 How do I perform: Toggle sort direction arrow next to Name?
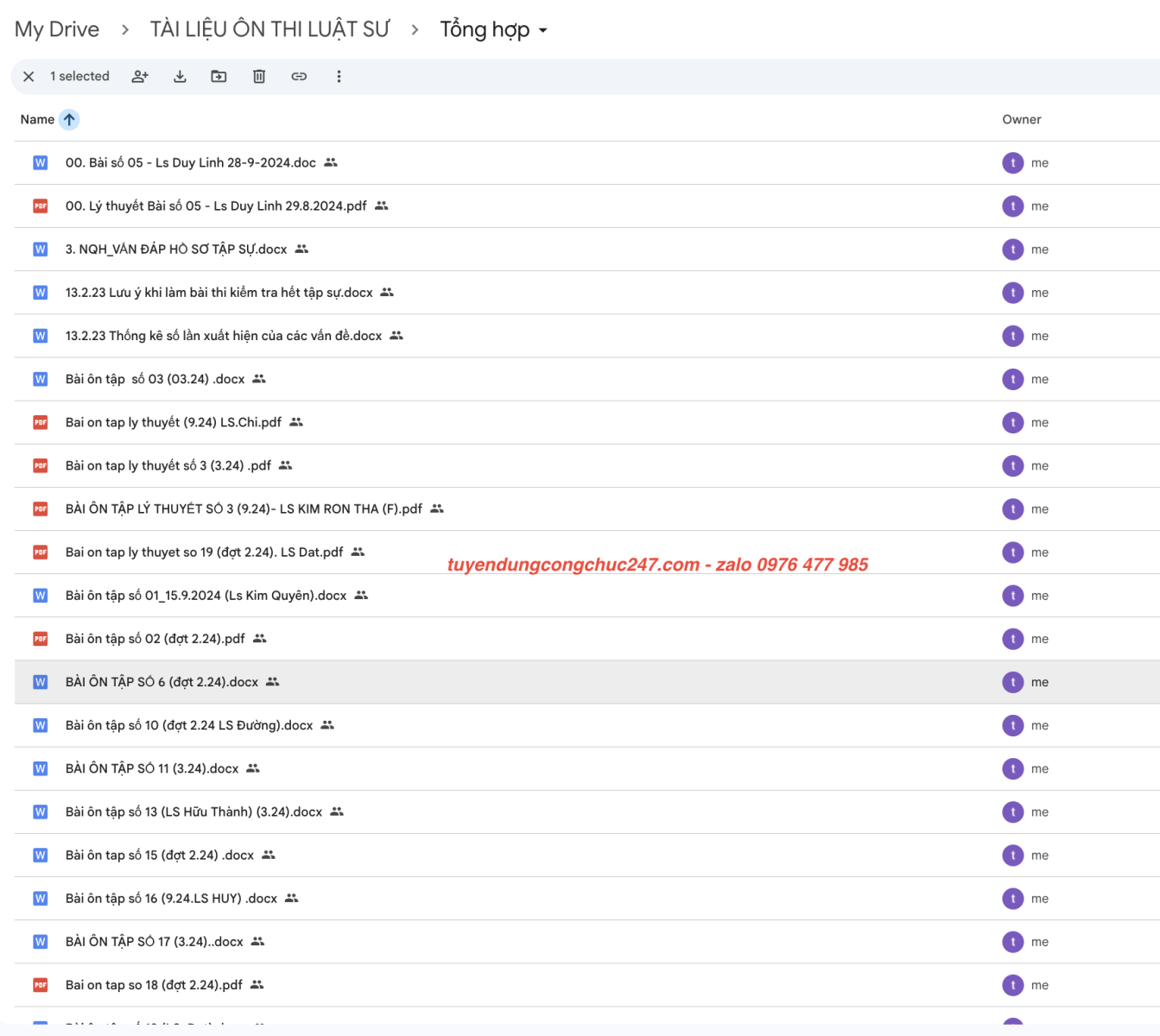pos(69,120)
